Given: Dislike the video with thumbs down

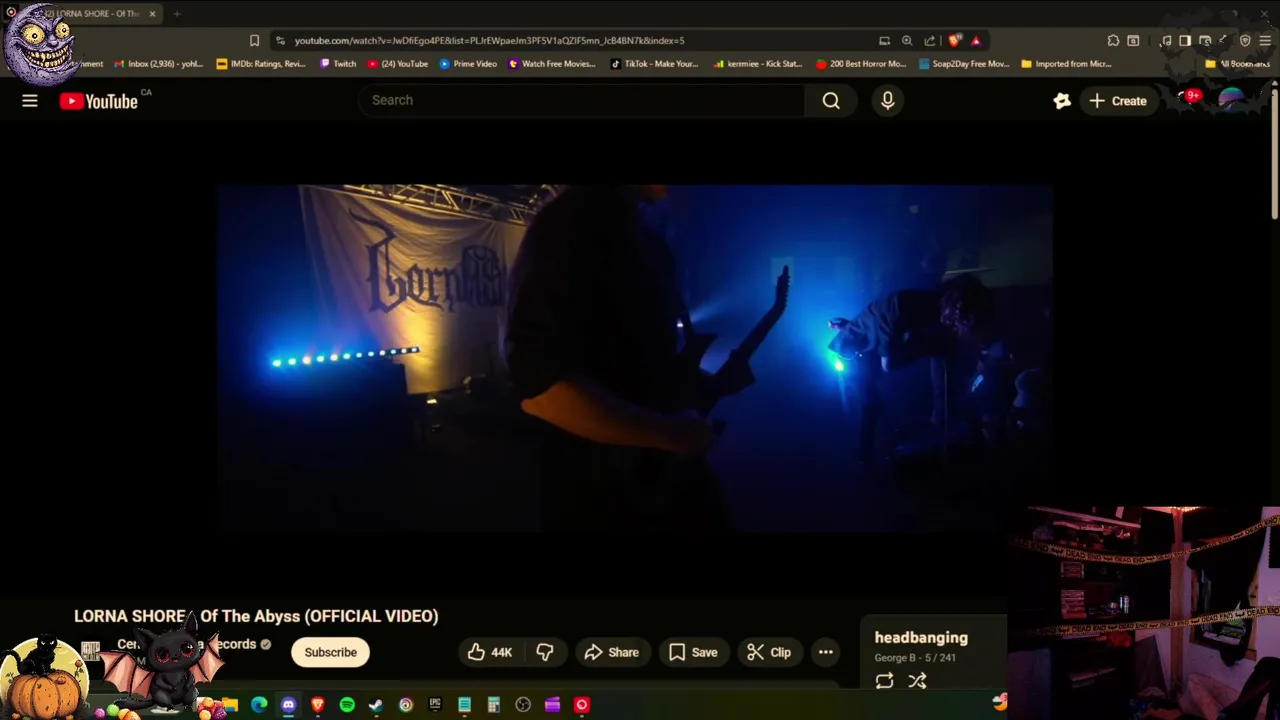Looking at the screenshot, I should [x=545, y=652].
